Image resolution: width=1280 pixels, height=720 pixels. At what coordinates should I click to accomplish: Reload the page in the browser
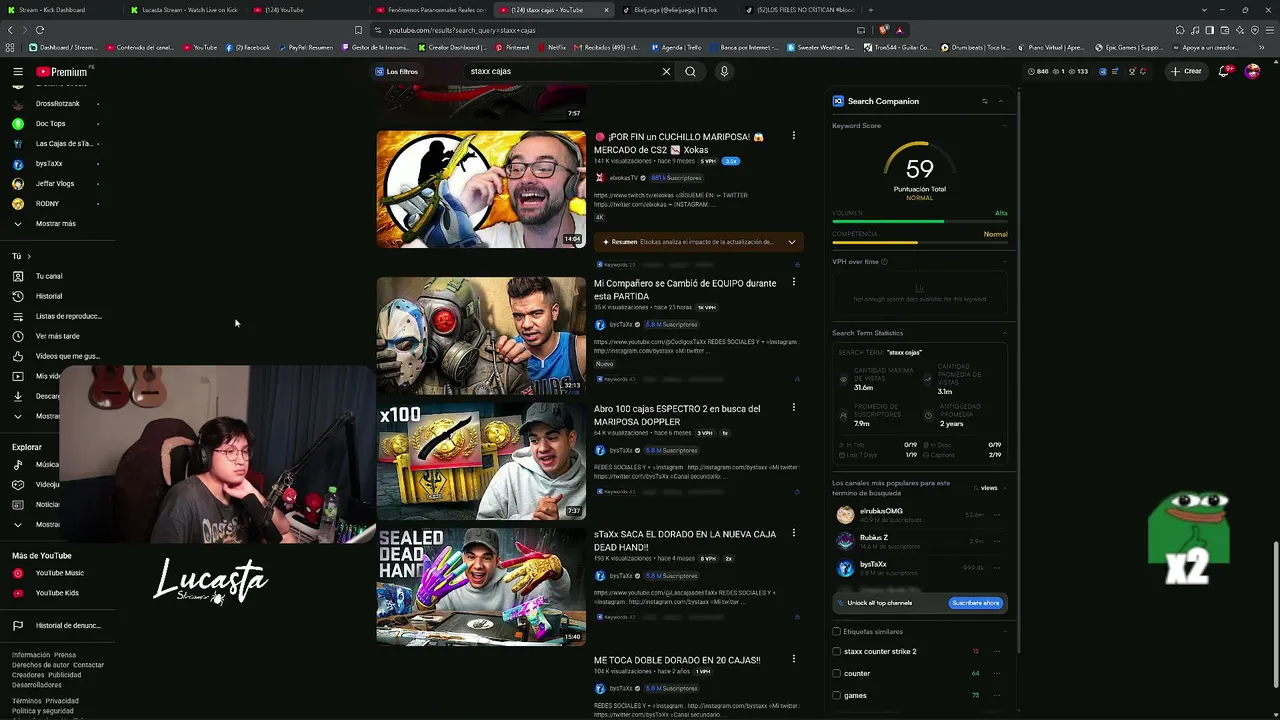pos(40,30)
